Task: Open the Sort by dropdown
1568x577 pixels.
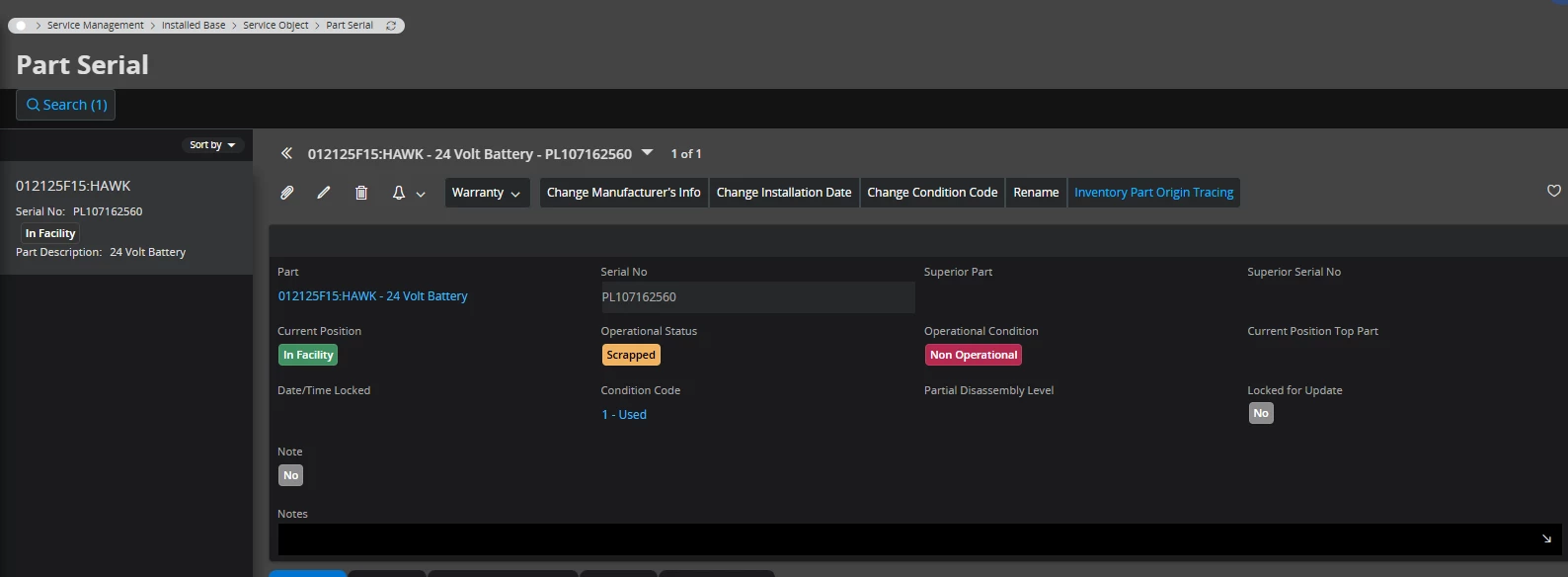Action: tap(212, 145)
